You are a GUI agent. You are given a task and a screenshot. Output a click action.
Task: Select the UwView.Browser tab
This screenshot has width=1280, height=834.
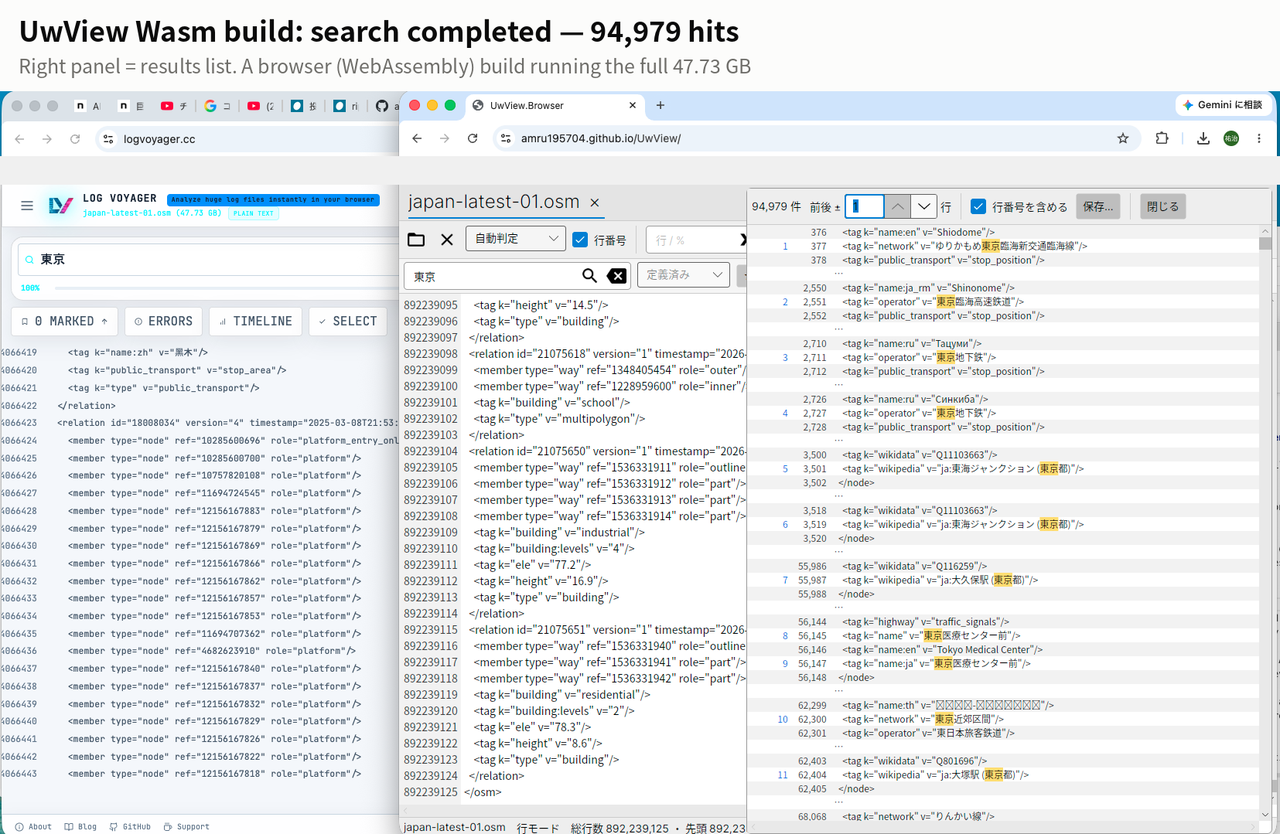[555, 105]
